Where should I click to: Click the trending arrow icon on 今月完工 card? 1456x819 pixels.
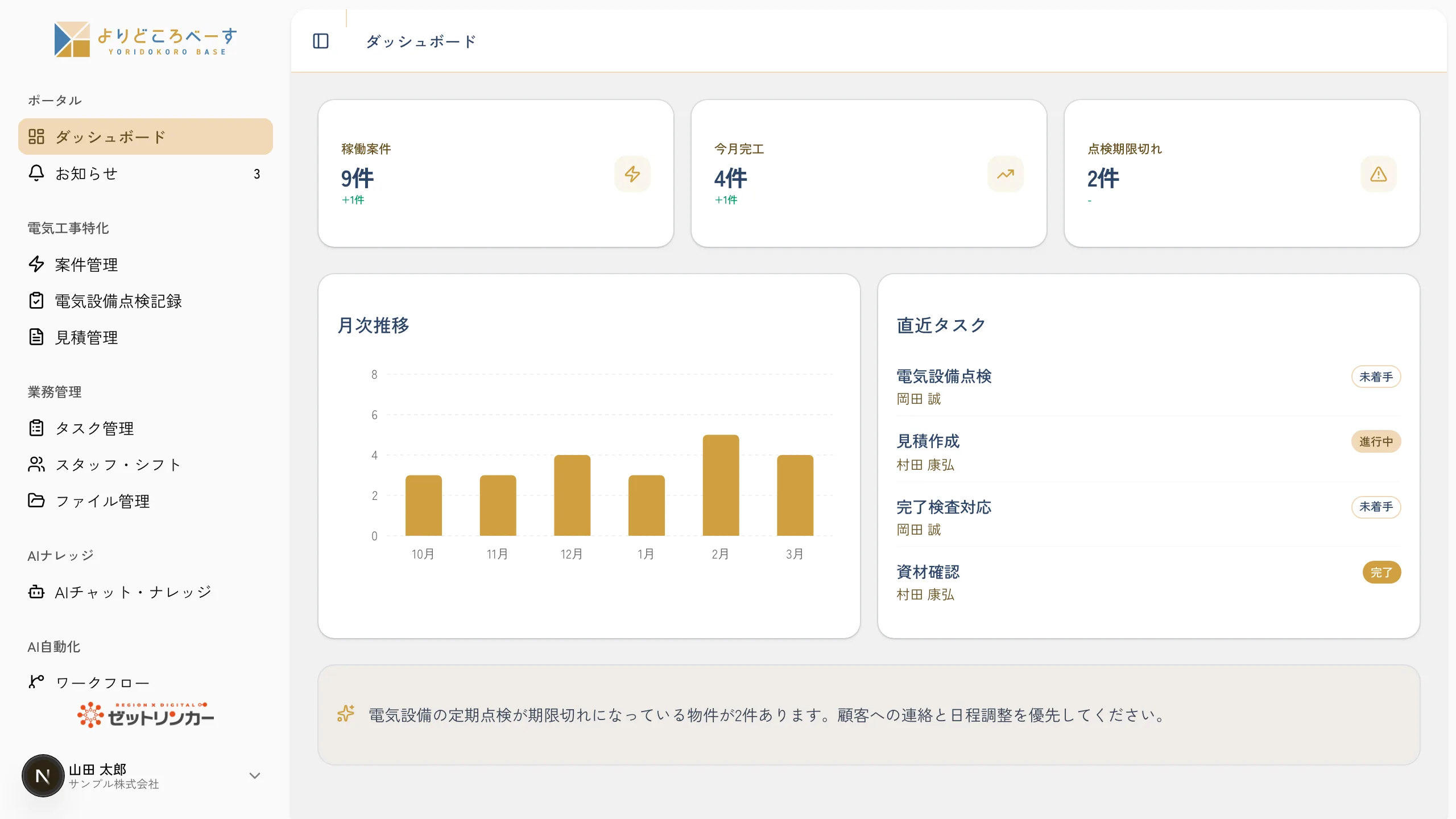(x=1006, y=174)
